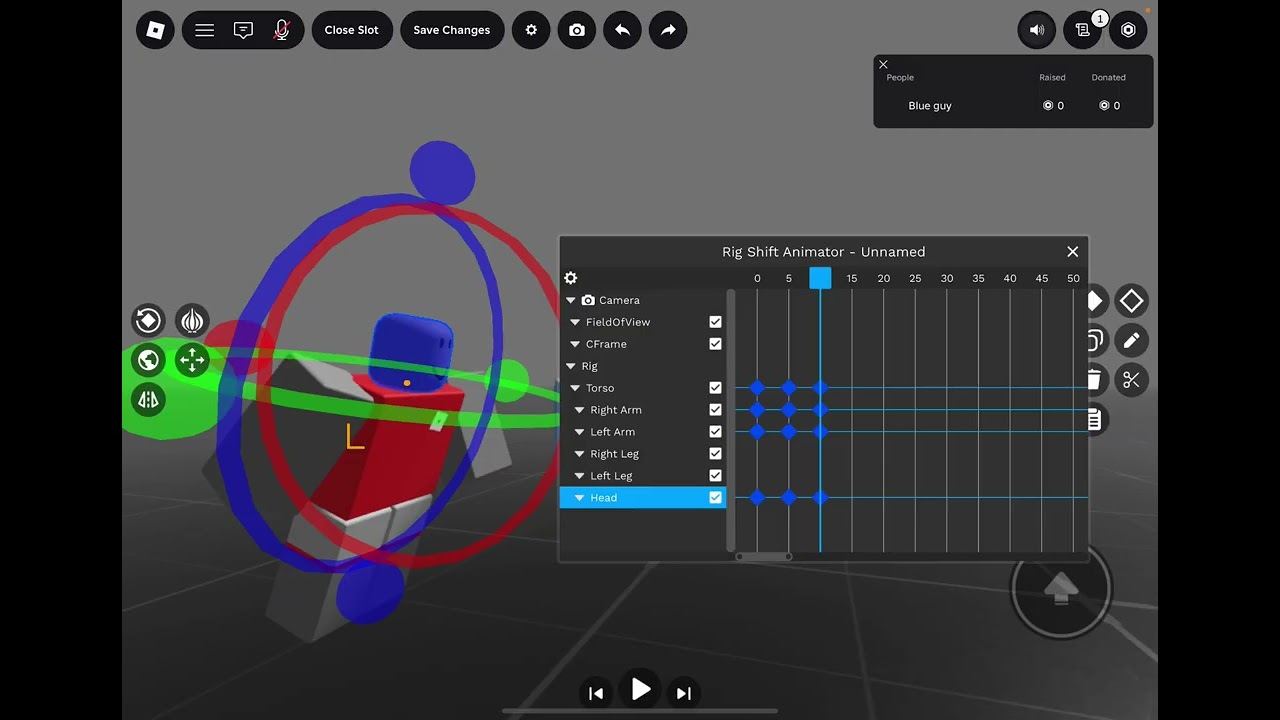
Task: Click the blue playhead marker
Action: [x=820, y=278]
